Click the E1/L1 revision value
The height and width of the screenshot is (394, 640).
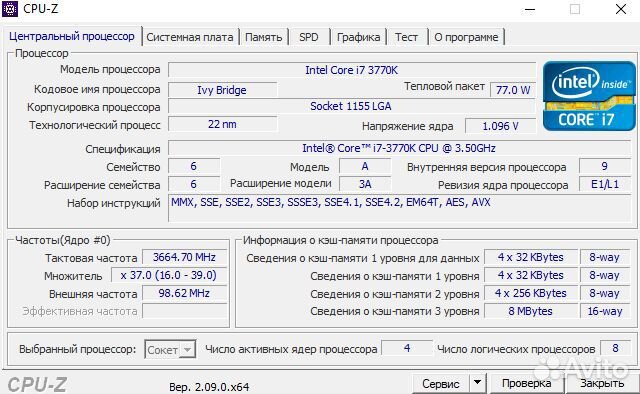605,184
